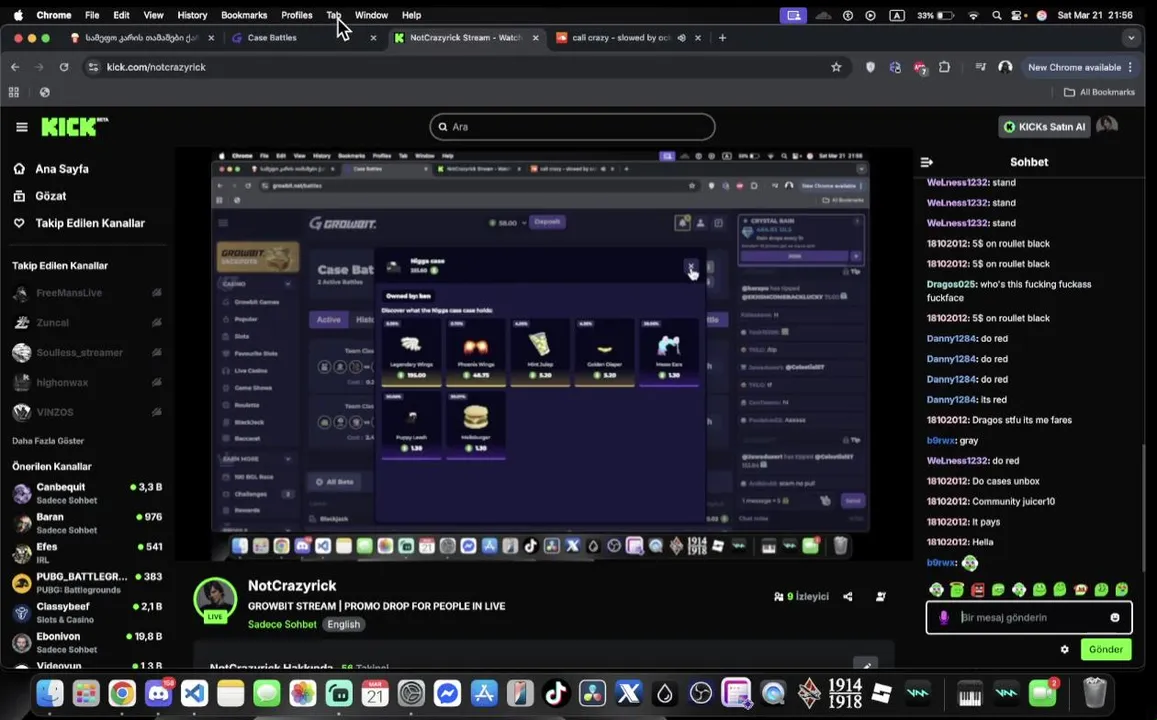The height and width of the screenshot is (720, 1157).
Task: Open a new Chrome tab
Action: point(722,38)
